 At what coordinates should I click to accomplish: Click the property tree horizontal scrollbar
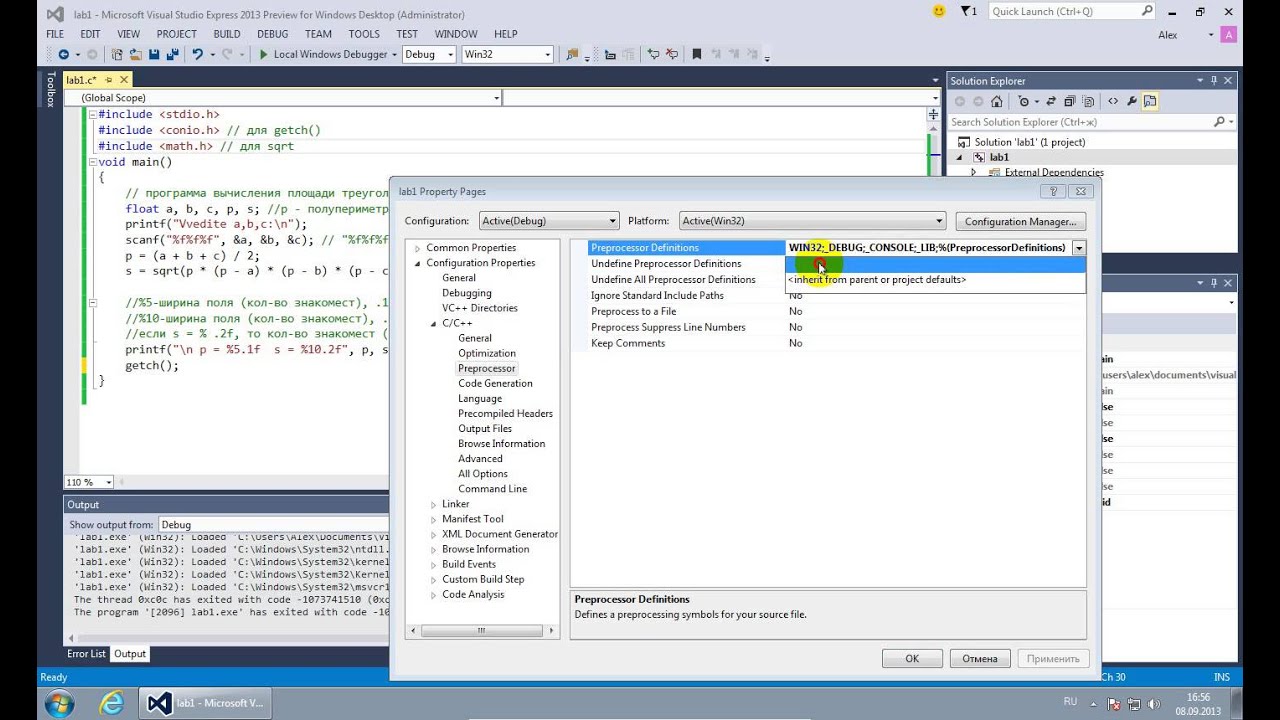[481, 631]
